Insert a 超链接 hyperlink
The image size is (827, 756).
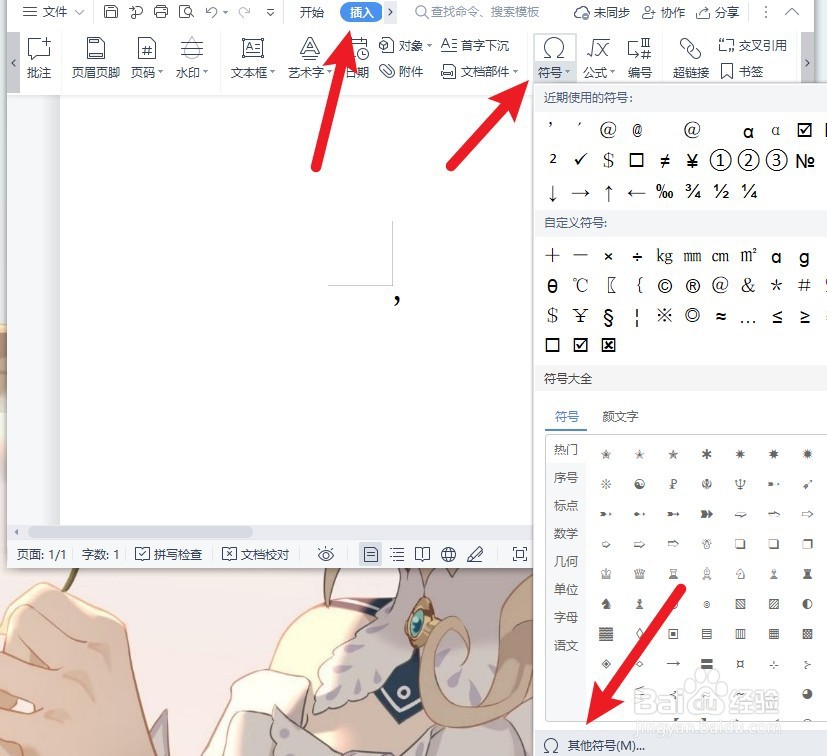point(690,58)
